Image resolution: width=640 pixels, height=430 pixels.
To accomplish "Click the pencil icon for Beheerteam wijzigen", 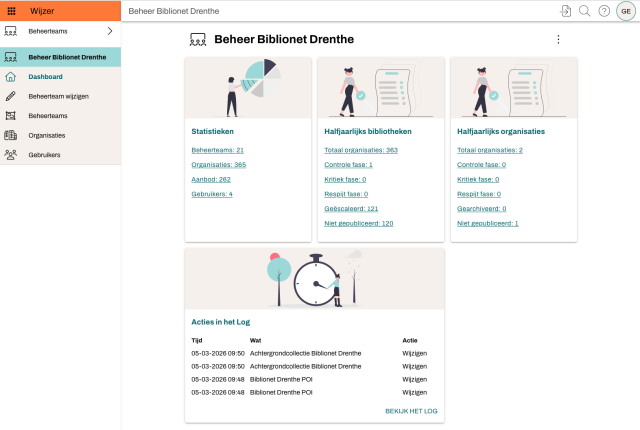I will [11, 96].
